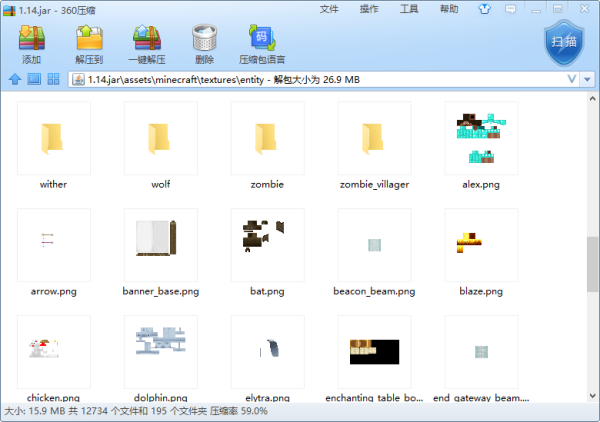This screenshot has height=422, width=600.
Task: Click the 'wither' folder name label
Action: (54, 184)
